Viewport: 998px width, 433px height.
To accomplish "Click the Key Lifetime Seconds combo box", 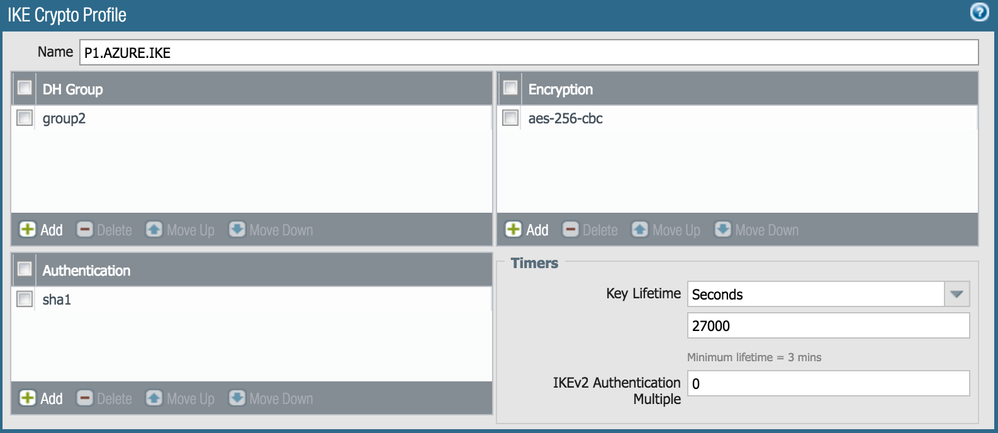I will (815, 294).
